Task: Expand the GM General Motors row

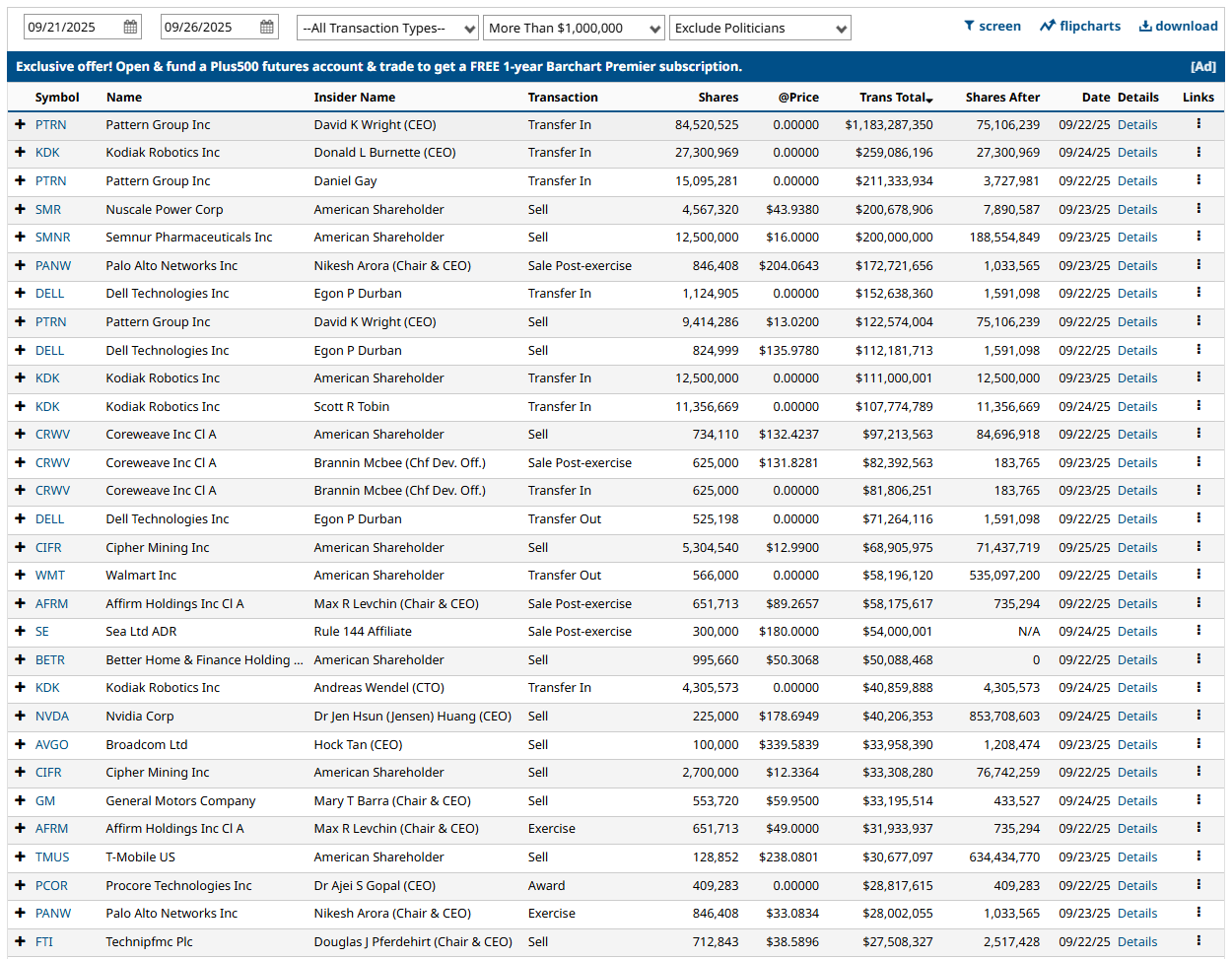Action: 20,800
